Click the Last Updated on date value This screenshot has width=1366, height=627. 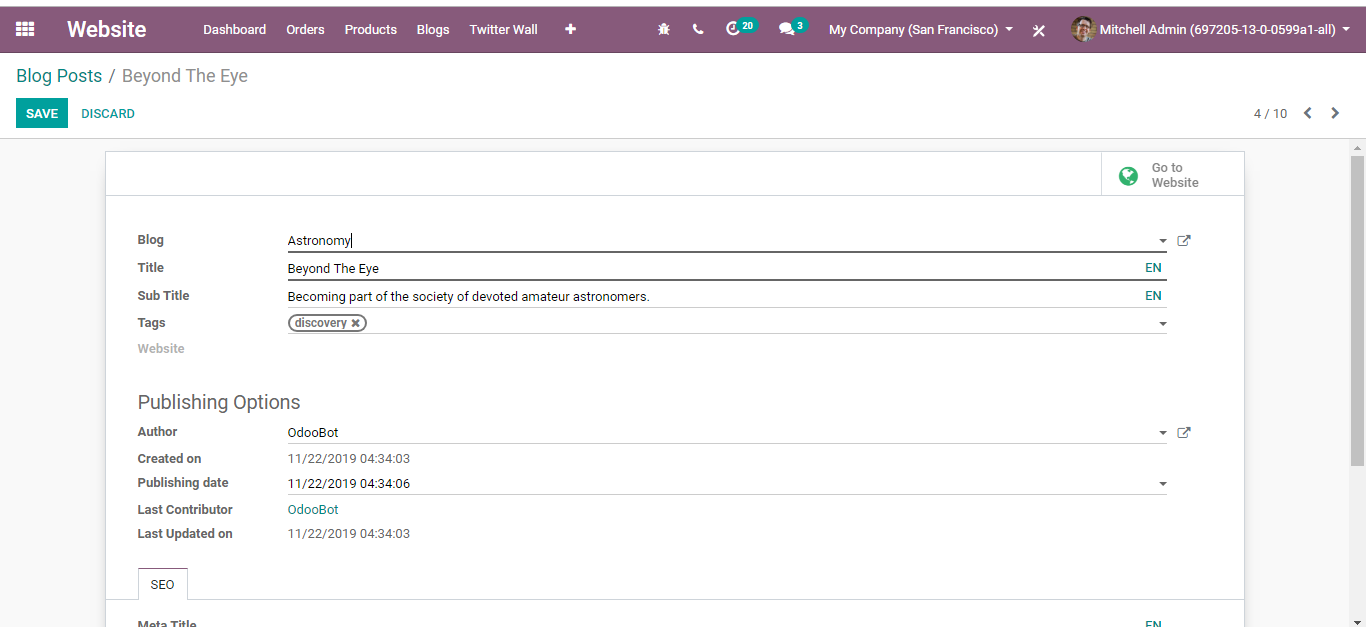pyautogui.click(x=349, y=534)
